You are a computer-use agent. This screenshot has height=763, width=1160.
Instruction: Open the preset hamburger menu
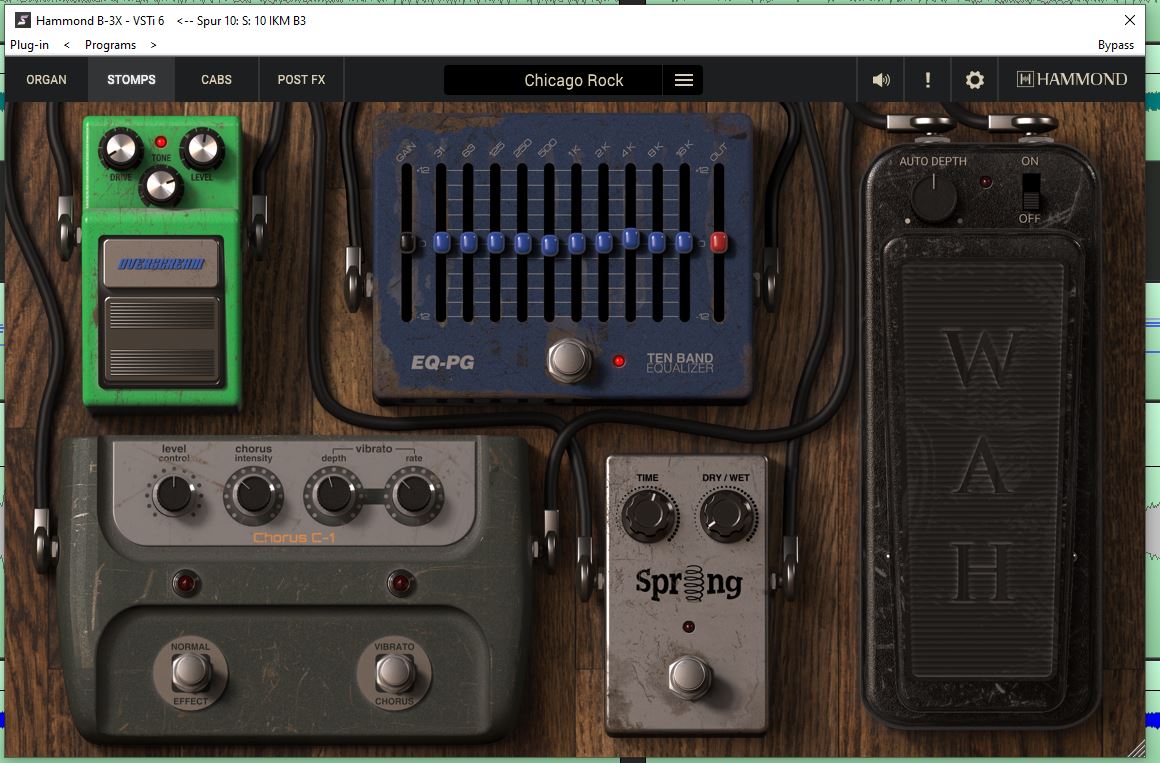[x=684, y=80]
